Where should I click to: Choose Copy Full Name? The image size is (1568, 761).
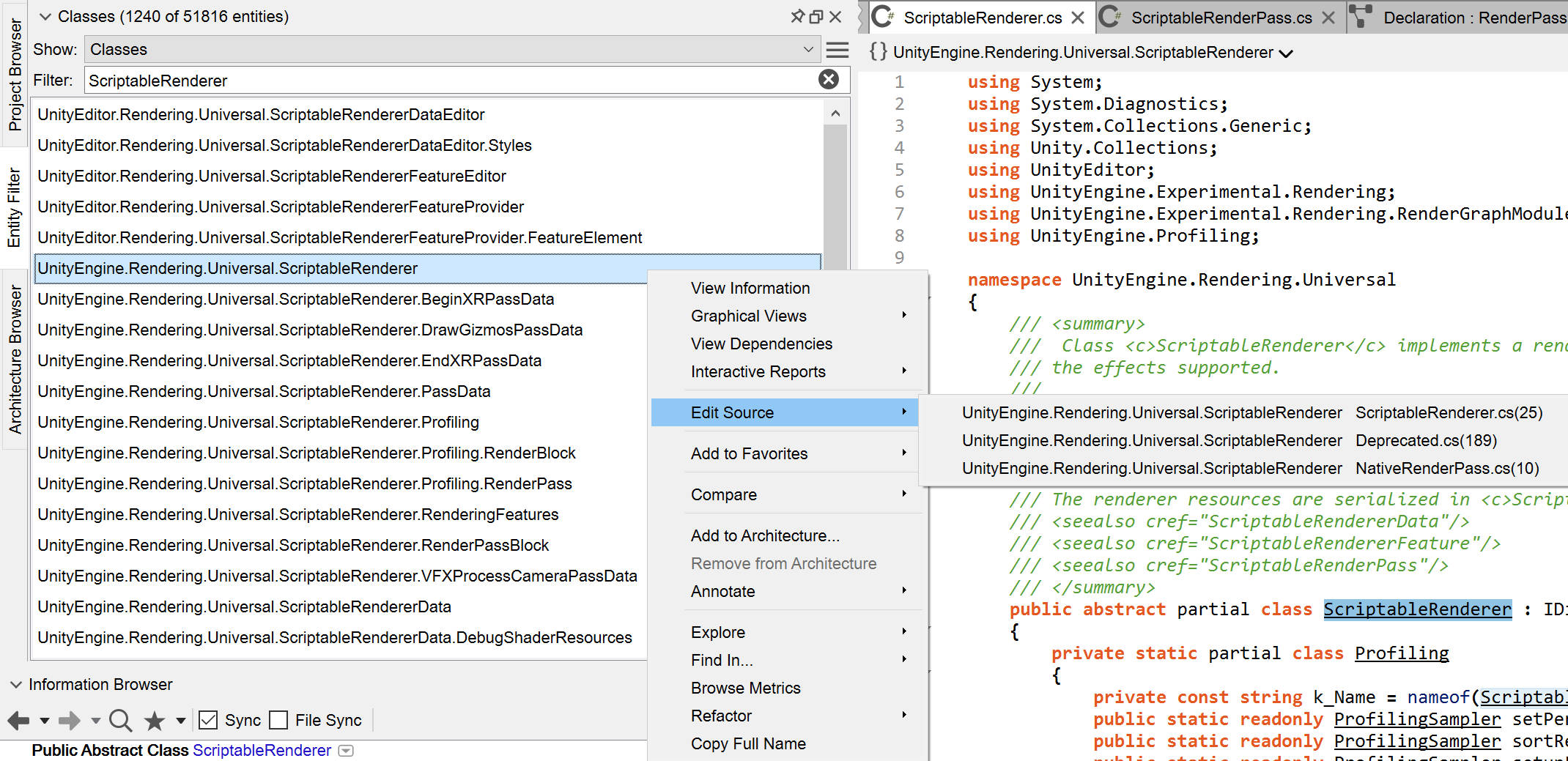786,743
